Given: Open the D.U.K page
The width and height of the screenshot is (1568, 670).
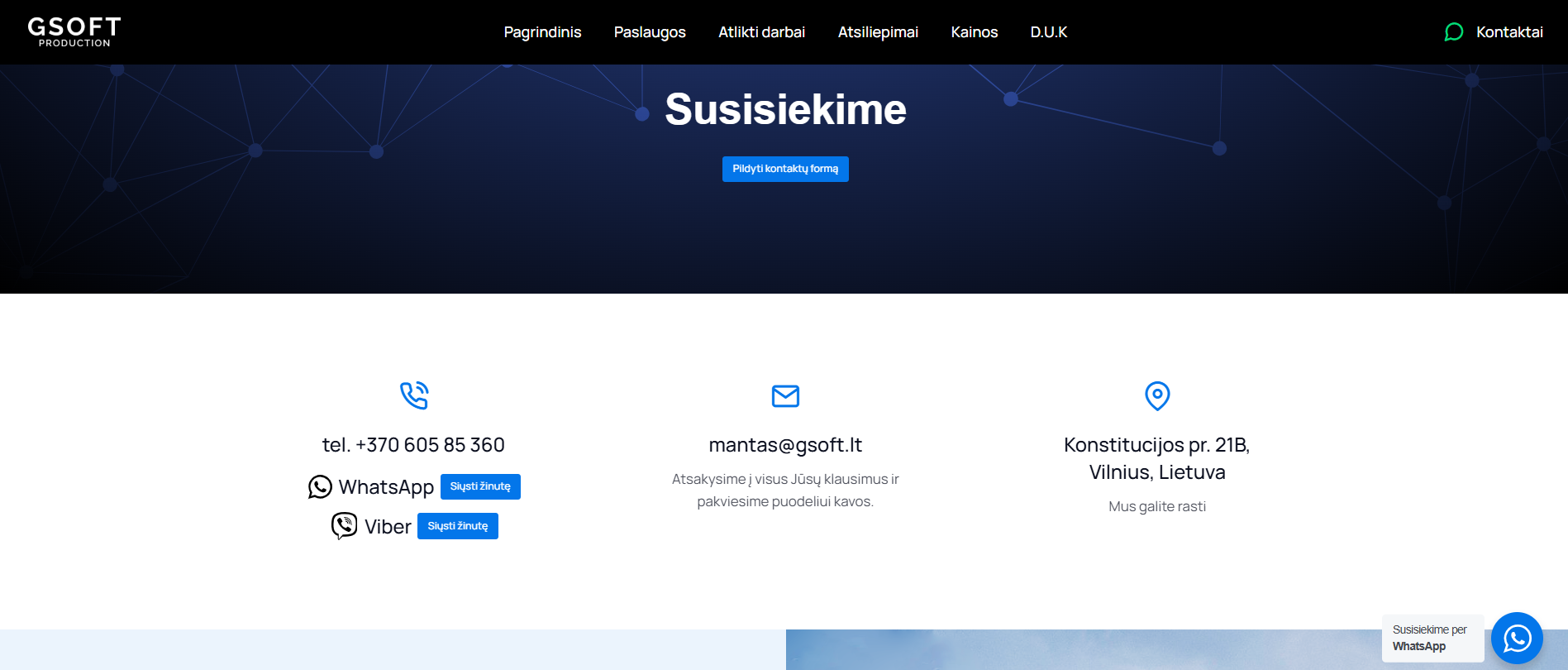Looking at the screenshot, I should click(x=1048, y=32).
